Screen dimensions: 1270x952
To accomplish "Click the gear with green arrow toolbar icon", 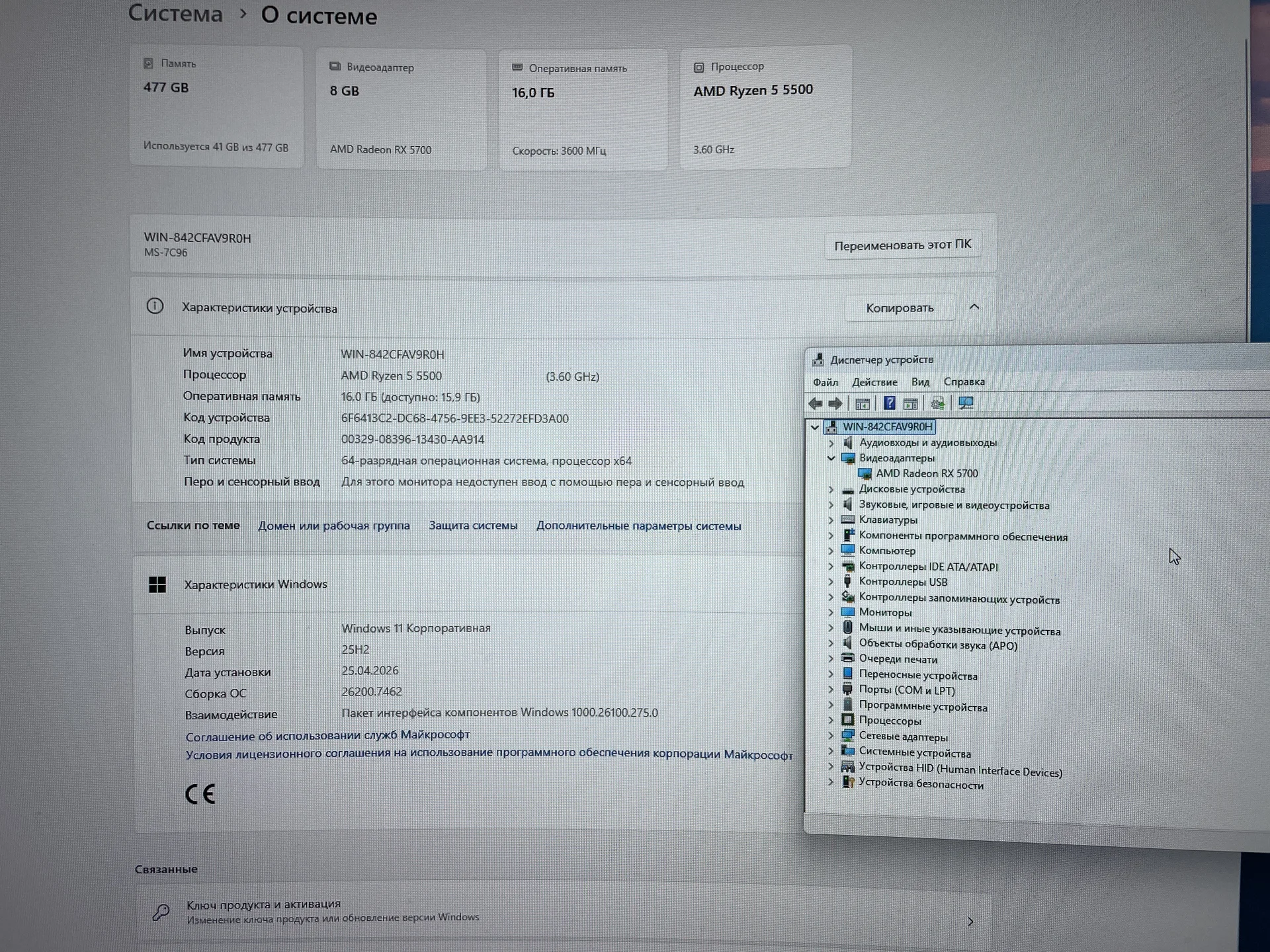I will point(937,404).
